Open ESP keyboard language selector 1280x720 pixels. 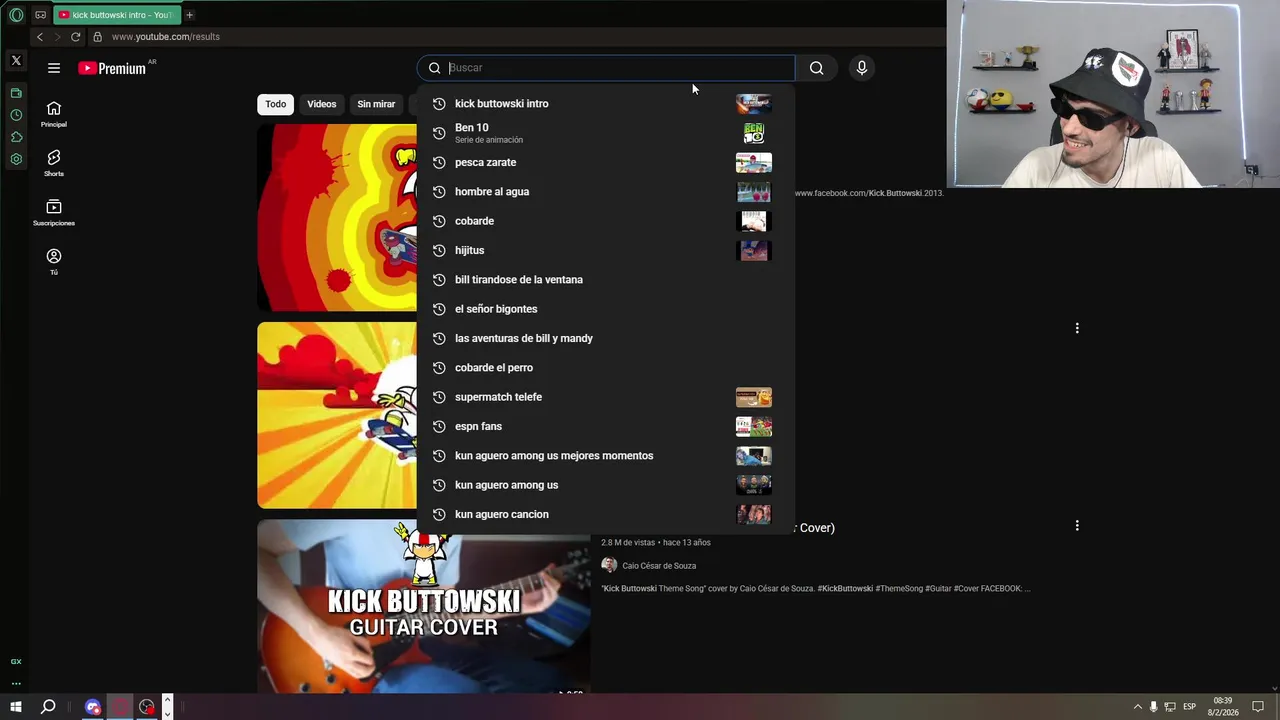point(1189,707)
